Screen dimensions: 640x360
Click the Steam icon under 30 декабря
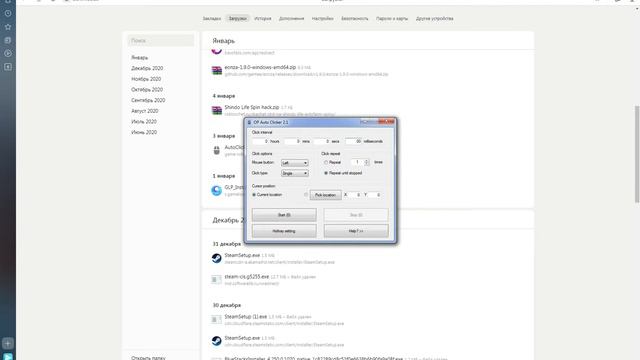pos(217,341)
